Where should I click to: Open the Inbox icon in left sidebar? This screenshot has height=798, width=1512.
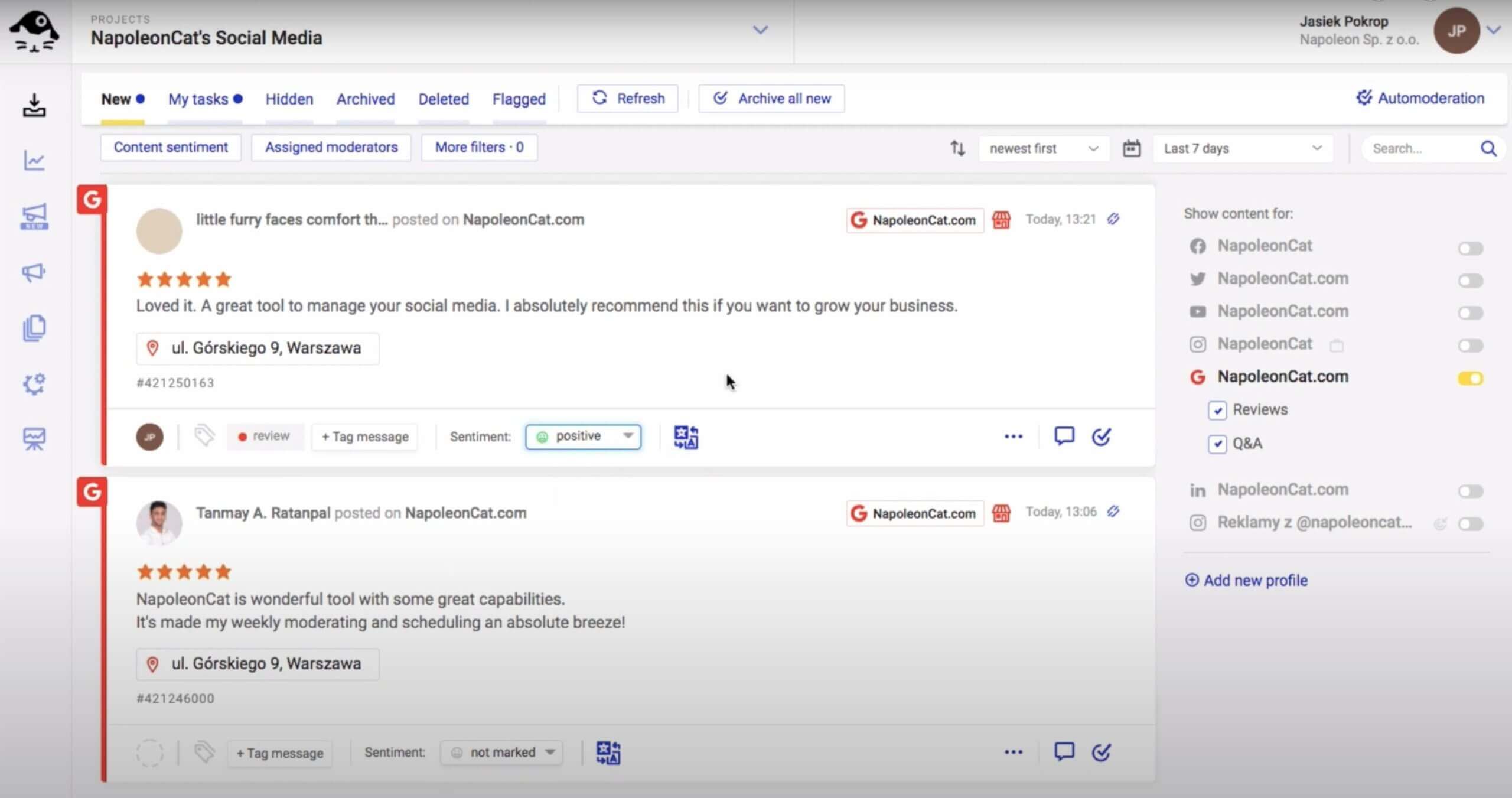[x=34, y=105]
